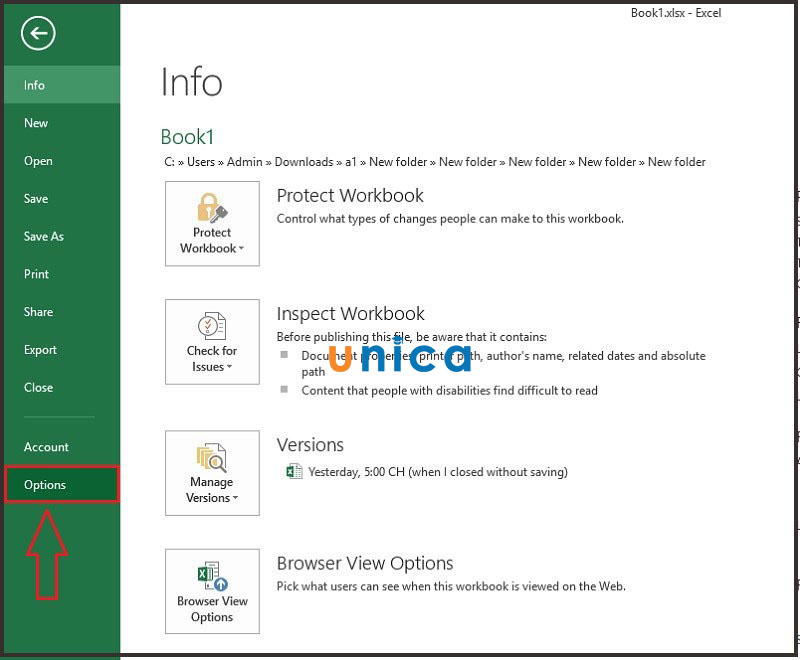Click the Protect Workbook heading text
Screen dimensions: 800x660
pyautogui.click(x=350, y=195)
